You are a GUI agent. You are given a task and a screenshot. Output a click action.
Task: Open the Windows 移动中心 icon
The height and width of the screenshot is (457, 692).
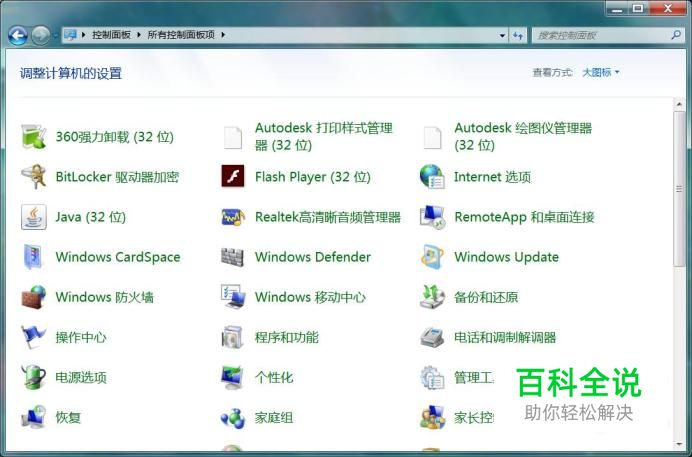coord(233,297)
